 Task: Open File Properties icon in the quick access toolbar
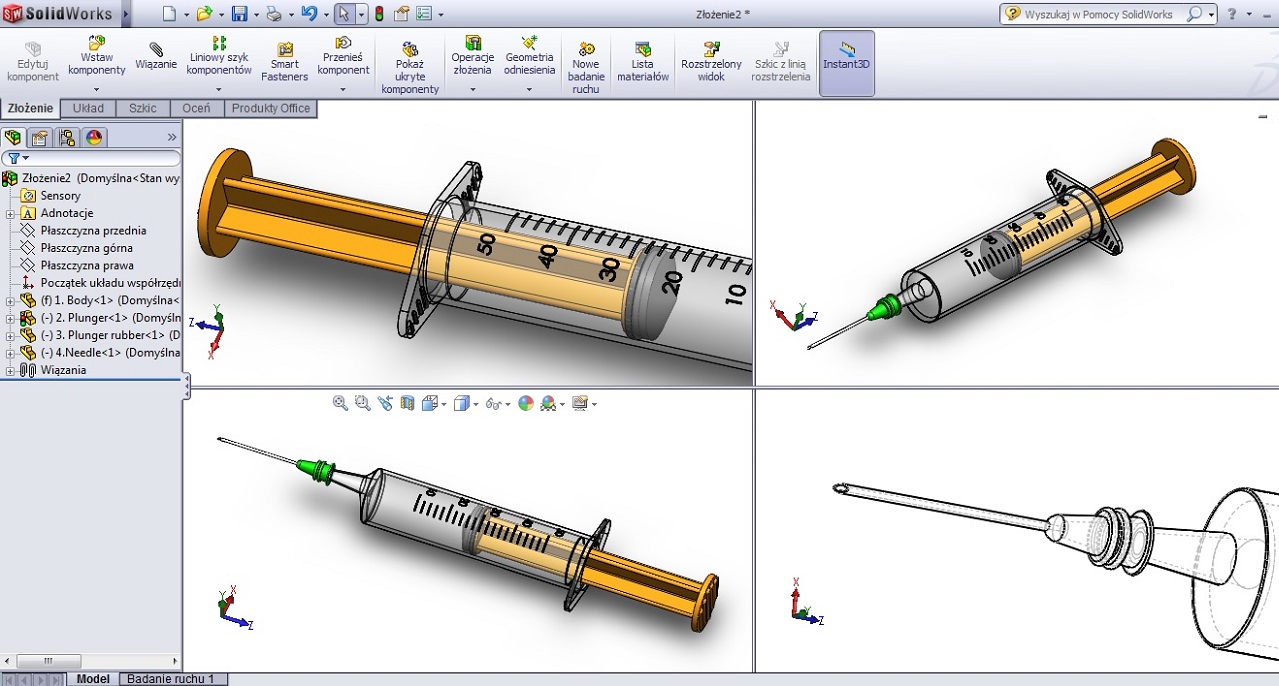tap(401, 14)
